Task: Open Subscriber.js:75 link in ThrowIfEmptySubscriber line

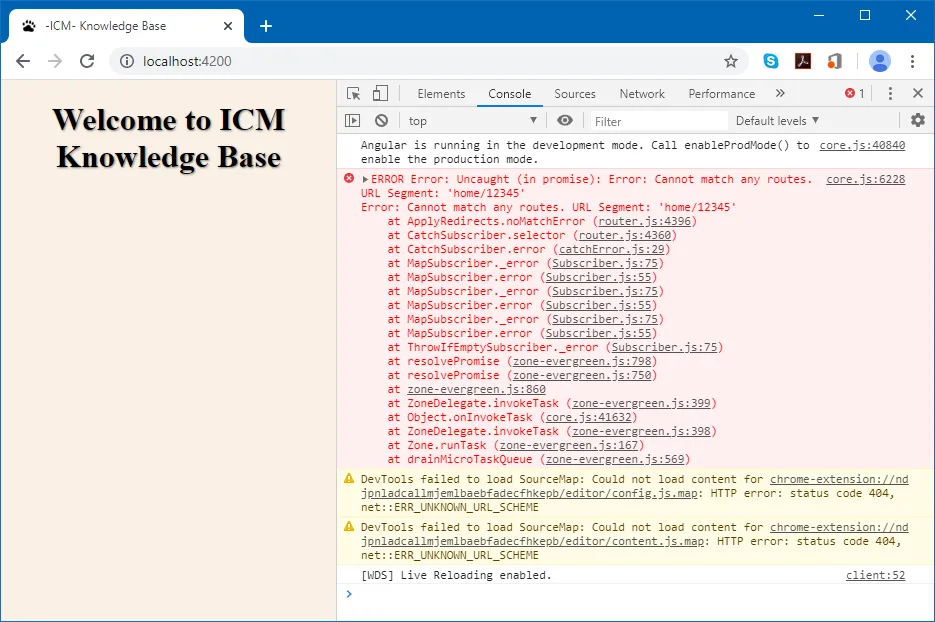Action: click(664, 347)
